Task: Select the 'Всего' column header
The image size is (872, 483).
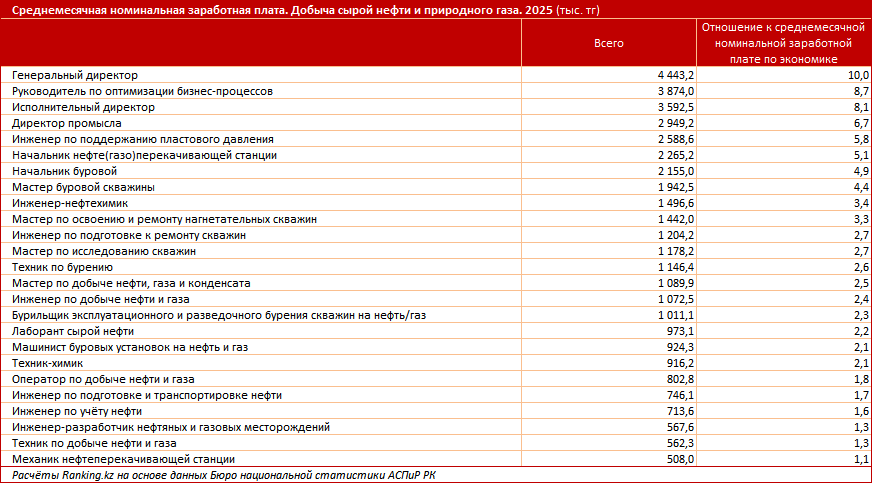Action: tap(608, 43)
